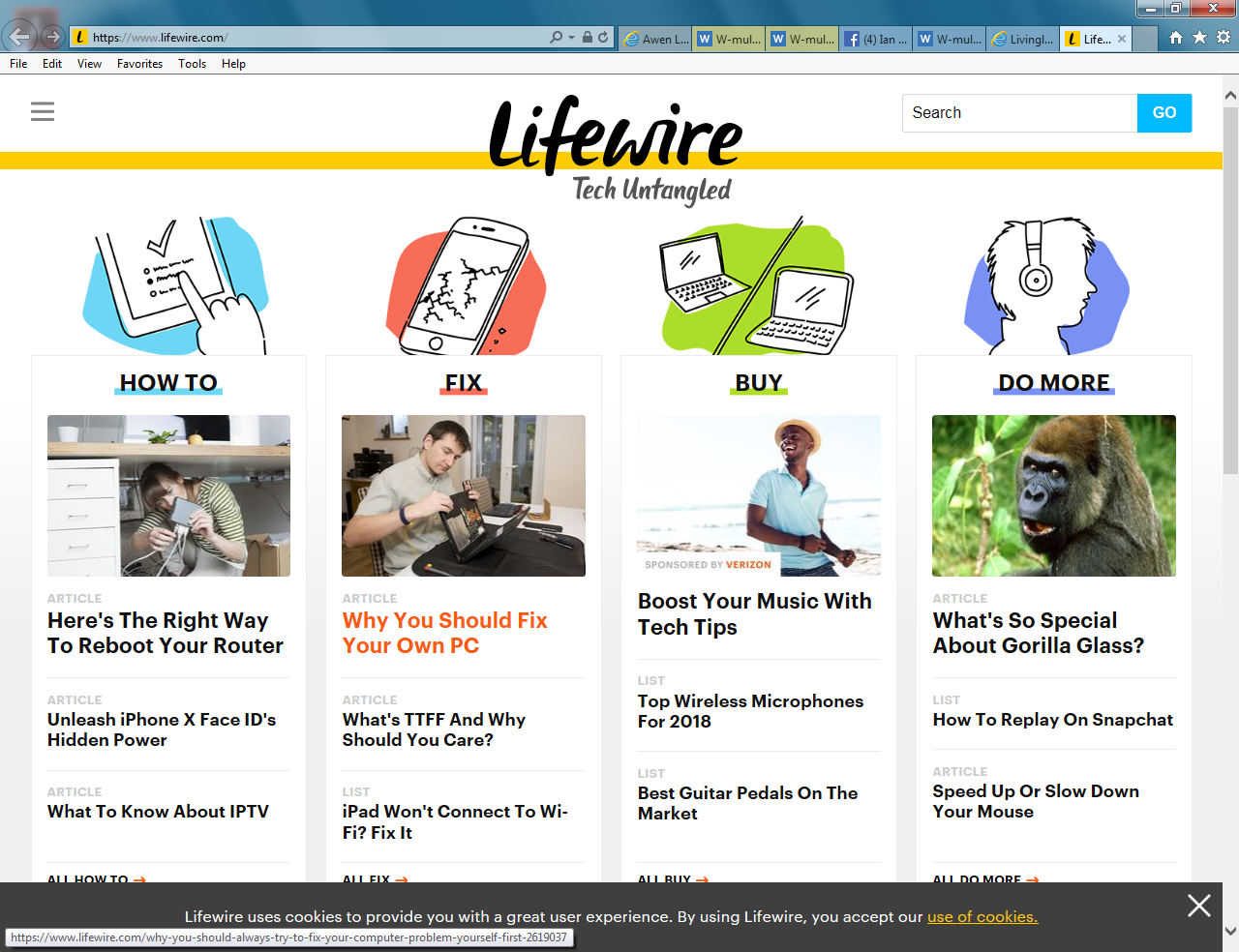Screen dimensions: 1239x952
Task: Dismiss the cookie notice with the X
Action: coord(1199,906)
